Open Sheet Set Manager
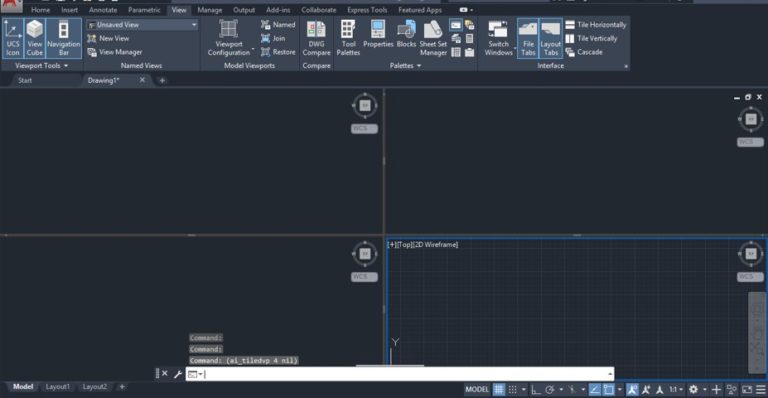The image size is (768, 398). tap(433, 38)
